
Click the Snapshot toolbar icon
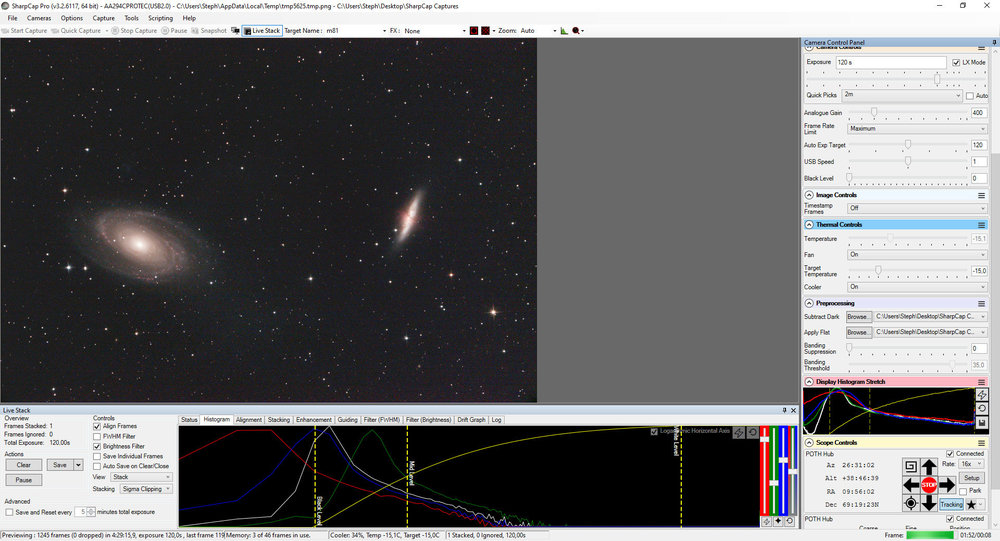click(x=209, y=31)
